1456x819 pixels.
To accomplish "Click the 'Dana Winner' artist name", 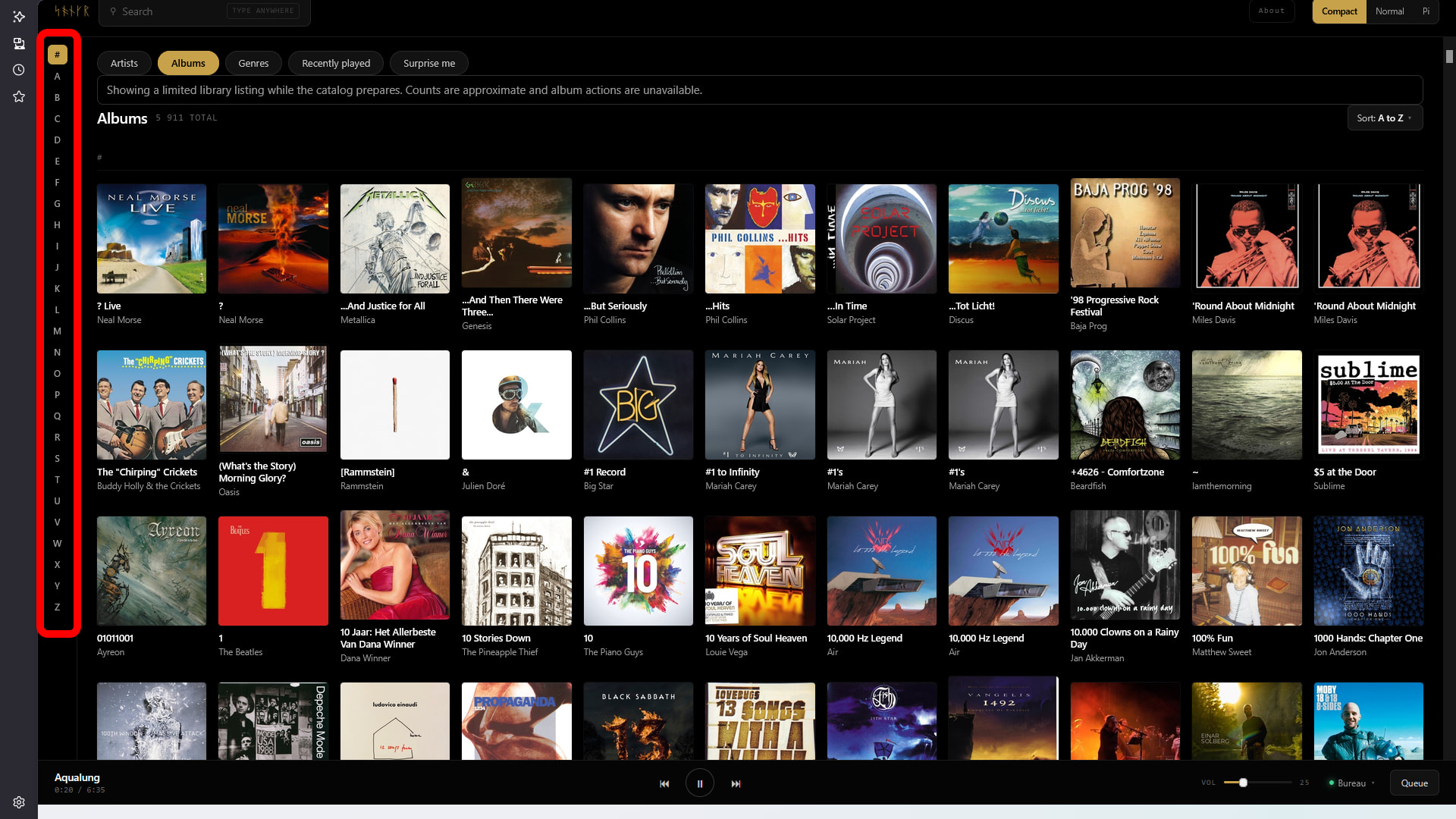I will tap(366, 658).
